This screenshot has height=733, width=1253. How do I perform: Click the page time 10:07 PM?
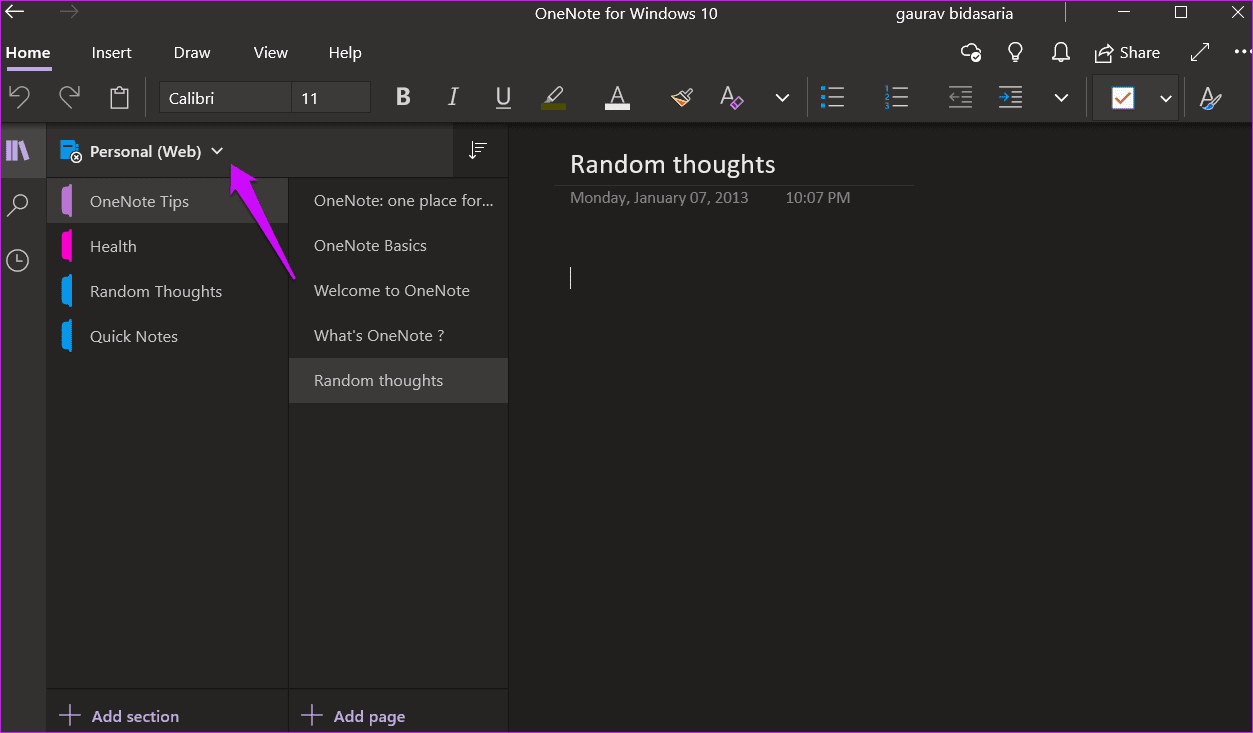818,198
